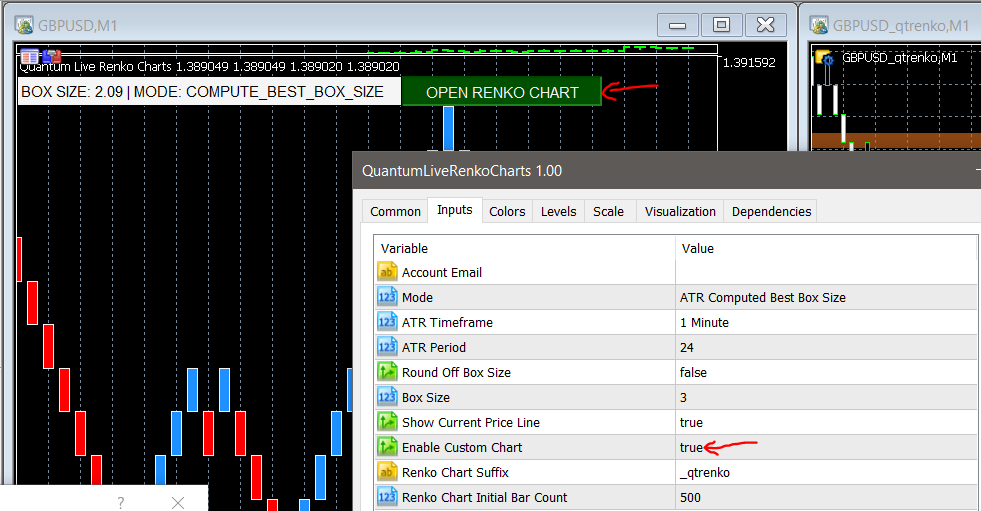Image resolution: width=981 pixels, height=511 pixels.
Task: Click the GBPUSD_qtrenko,M1 window title icon
Action: 819,25
